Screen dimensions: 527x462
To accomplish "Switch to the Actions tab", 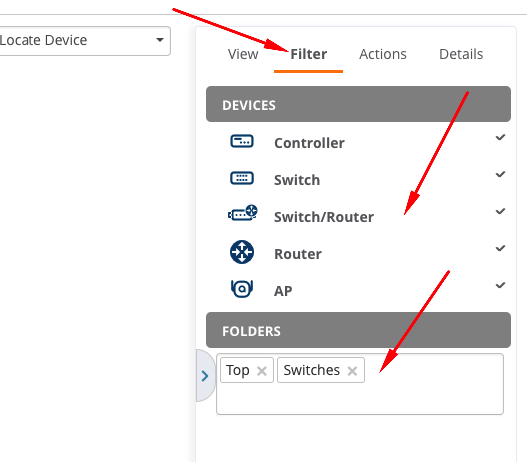I will 383,54.
